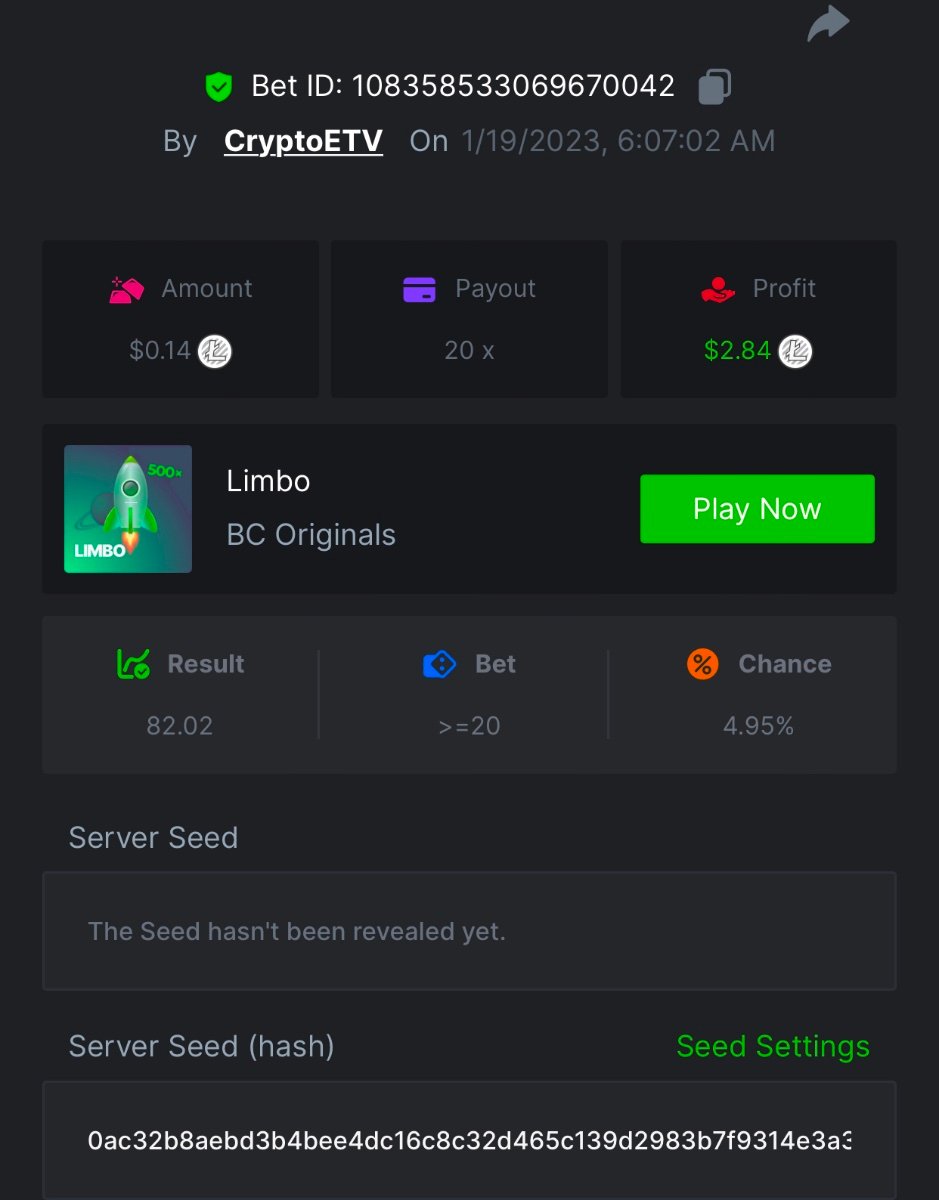This screenshot has width=939, height=1200.
Task: Click the share arrow icon
Action: click(x=828, y=24)
